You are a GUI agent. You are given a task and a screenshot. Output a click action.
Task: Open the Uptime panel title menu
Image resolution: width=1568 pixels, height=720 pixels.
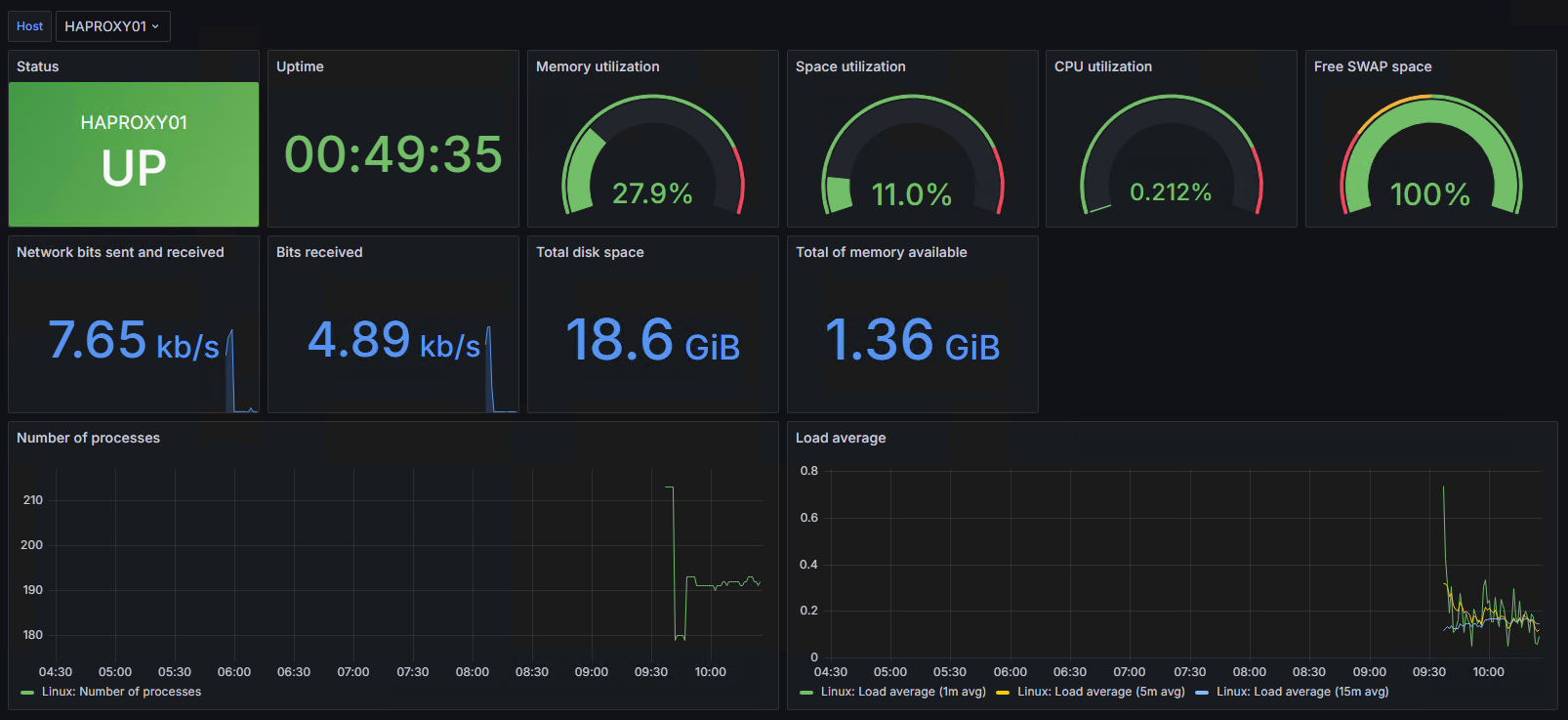tap(300, 66)
